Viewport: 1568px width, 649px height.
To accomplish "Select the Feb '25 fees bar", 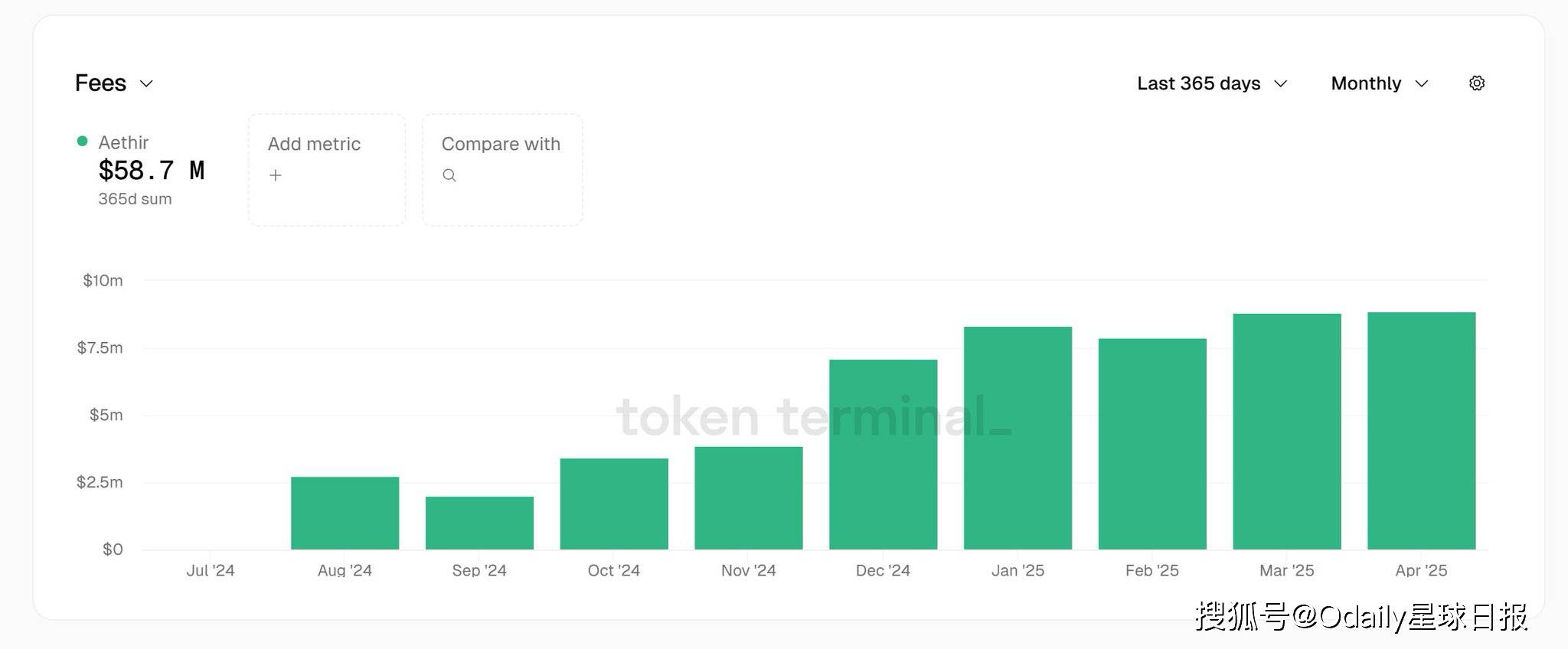I will (1152, 444).
